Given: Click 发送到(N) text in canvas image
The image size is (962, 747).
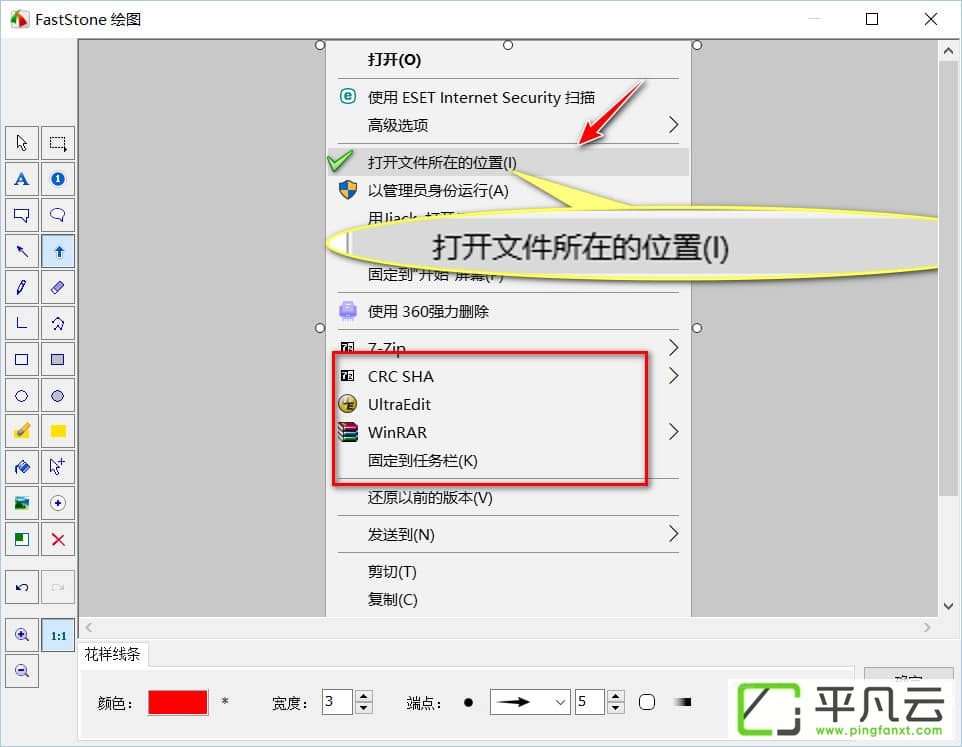Looking at the screenshot, I should [401, 535].
